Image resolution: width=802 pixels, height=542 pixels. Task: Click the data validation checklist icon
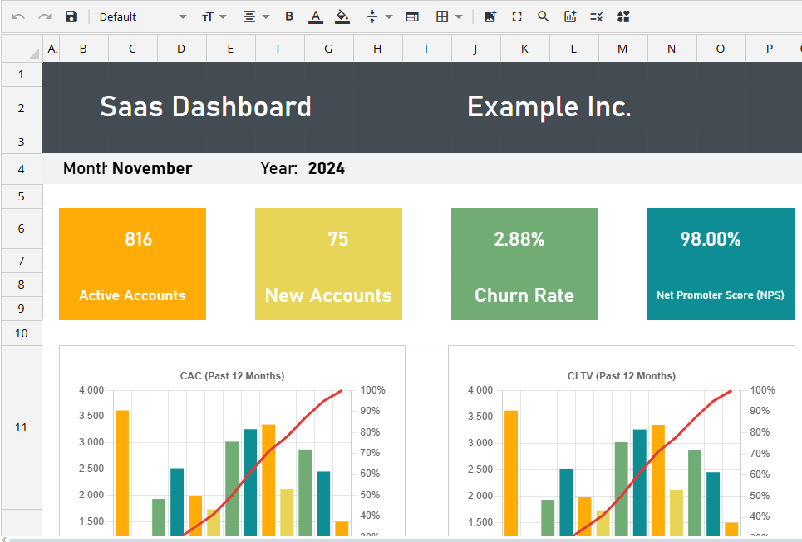coord(597,17)
